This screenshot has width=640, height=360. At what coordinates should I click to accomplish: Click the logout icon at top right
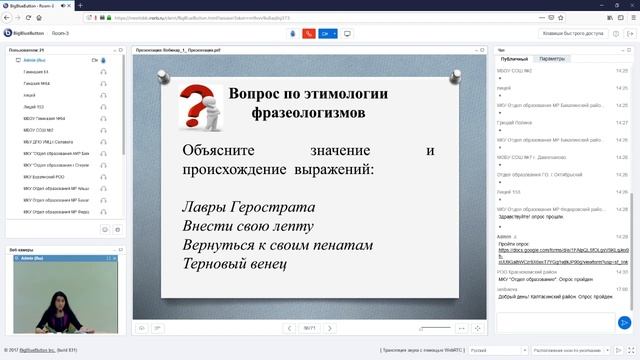coord(630,33)
